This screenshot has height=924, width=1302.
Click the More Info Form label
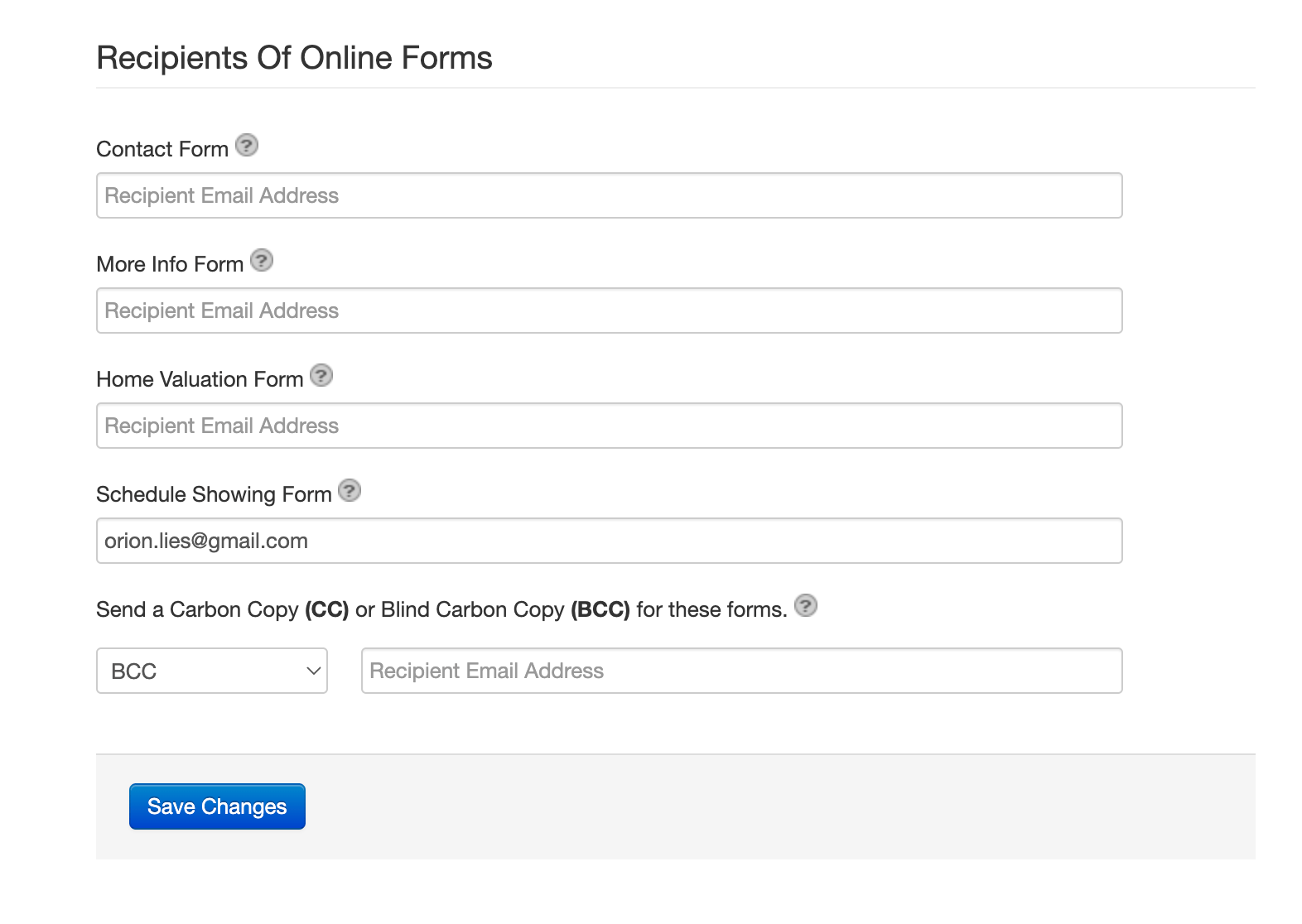[170, 264]
